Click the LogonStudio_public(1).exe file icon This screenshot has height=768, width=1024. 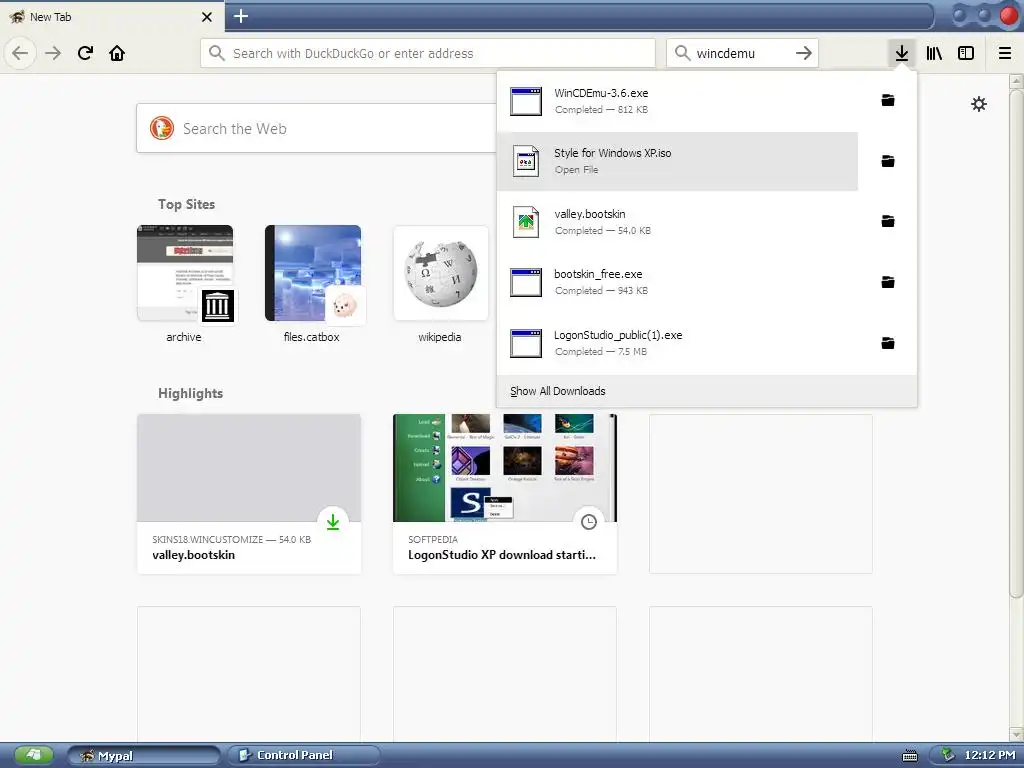[526, 344]
